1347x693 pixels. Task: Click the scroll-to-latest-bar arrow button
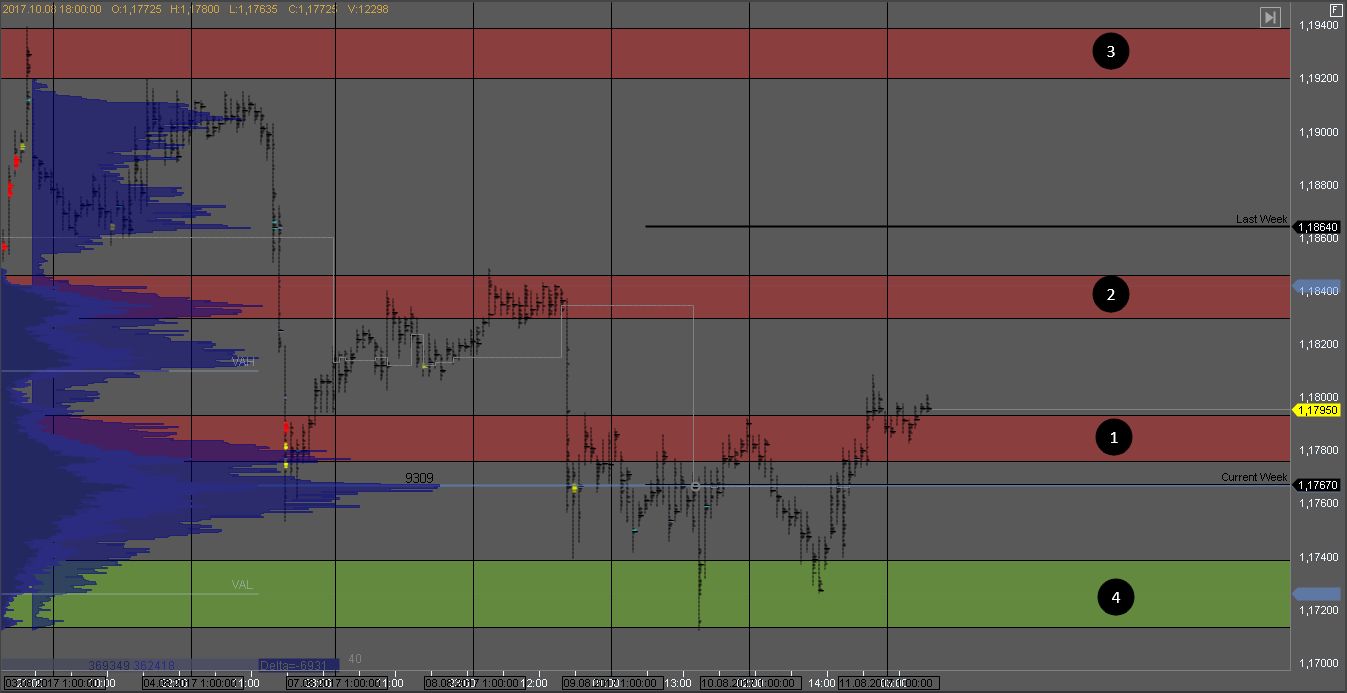[1269, 17]
